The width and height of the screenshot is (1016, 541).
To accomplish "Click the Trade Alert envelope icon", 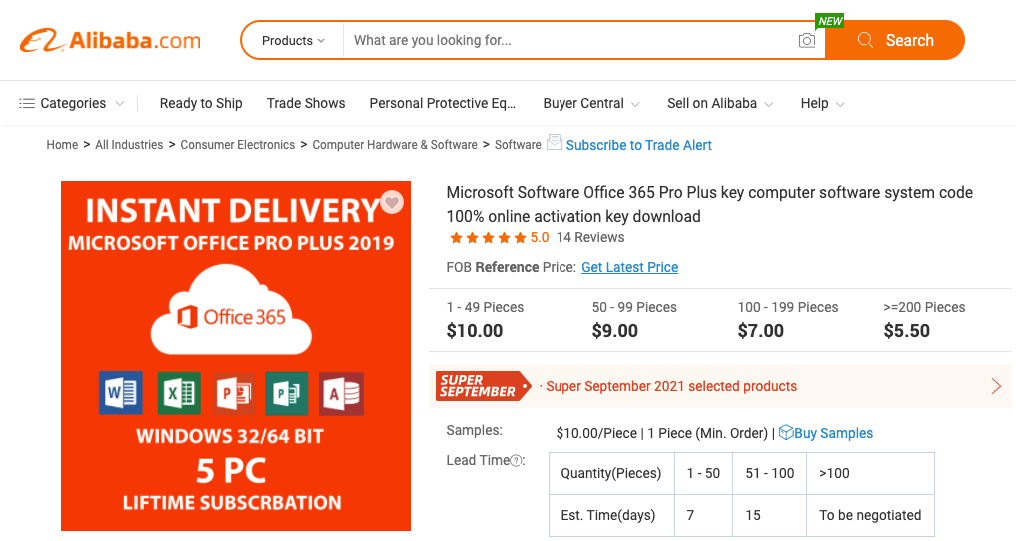I will [554, 143].
